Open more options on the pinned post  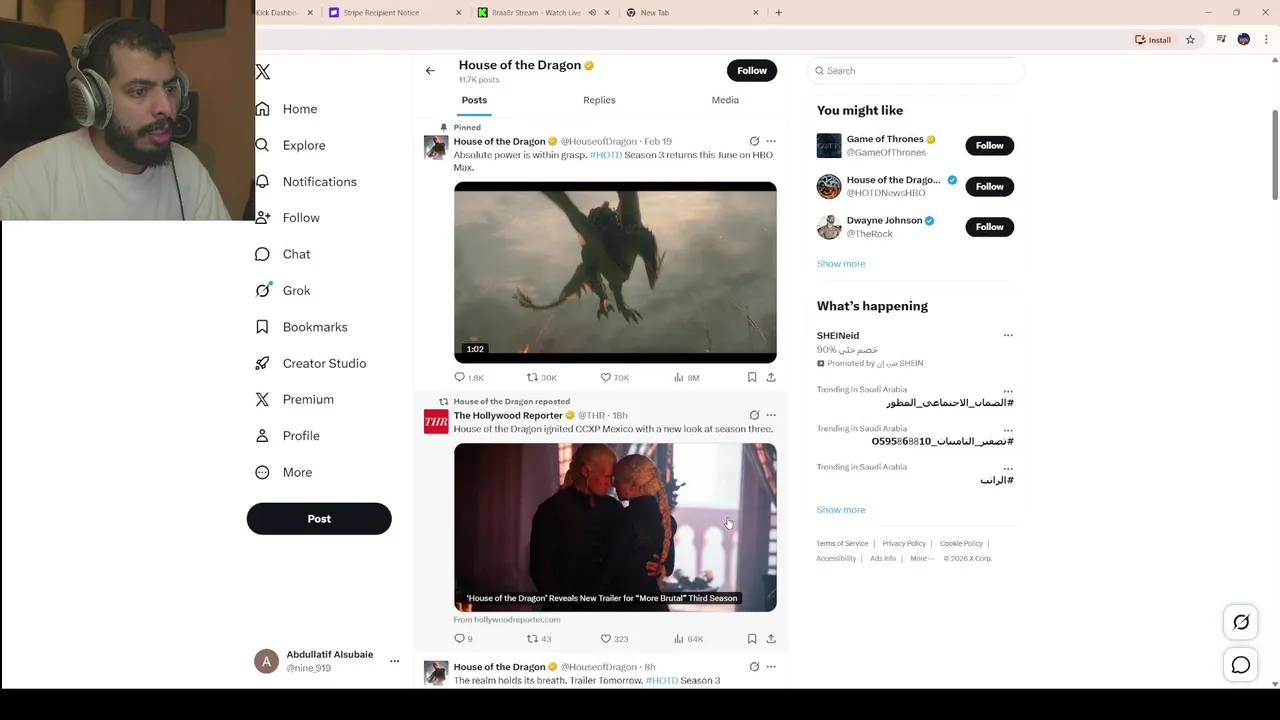(771, 141)
